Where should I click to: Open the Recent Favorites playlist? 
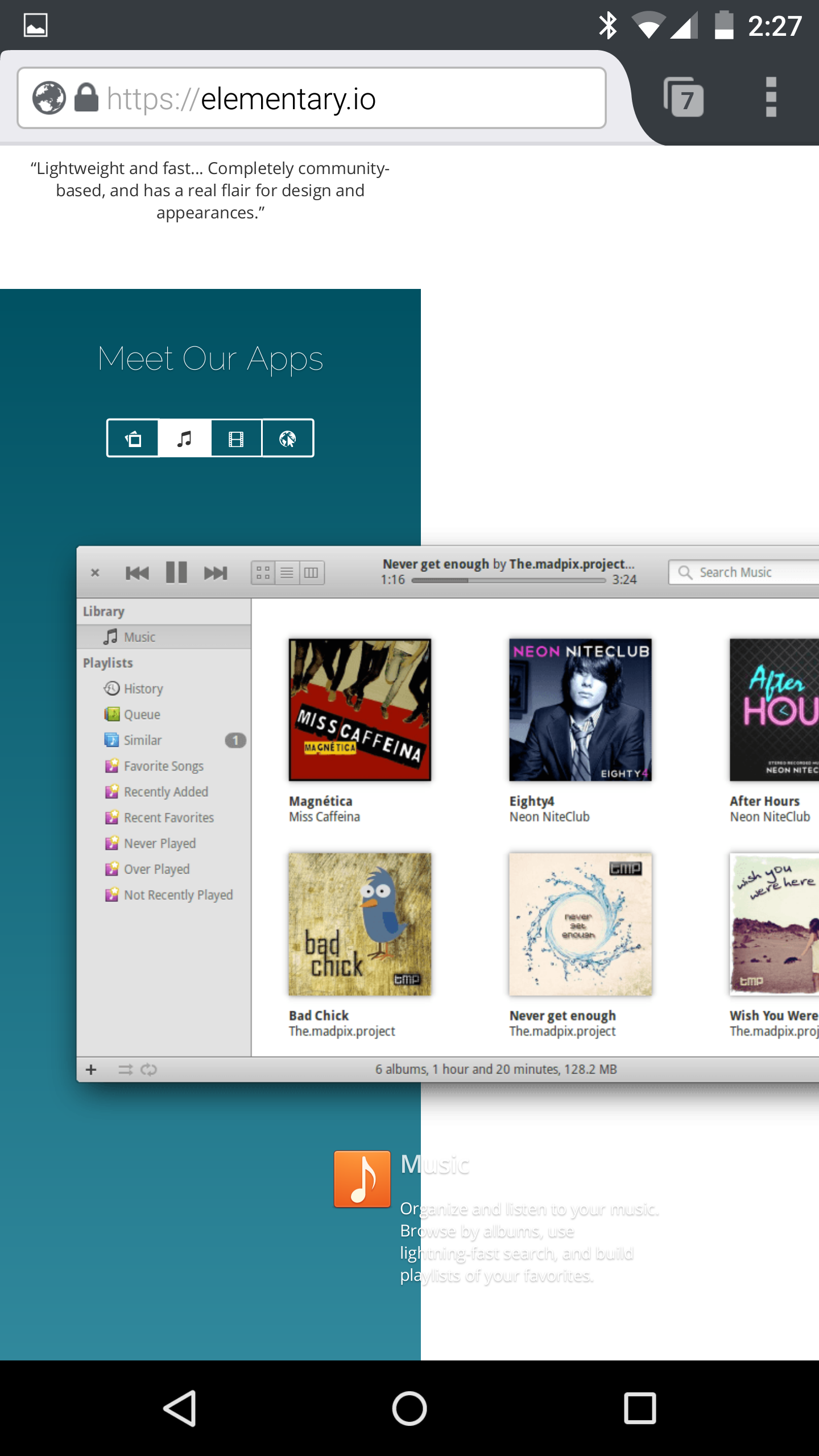click(x=164, y=817)
